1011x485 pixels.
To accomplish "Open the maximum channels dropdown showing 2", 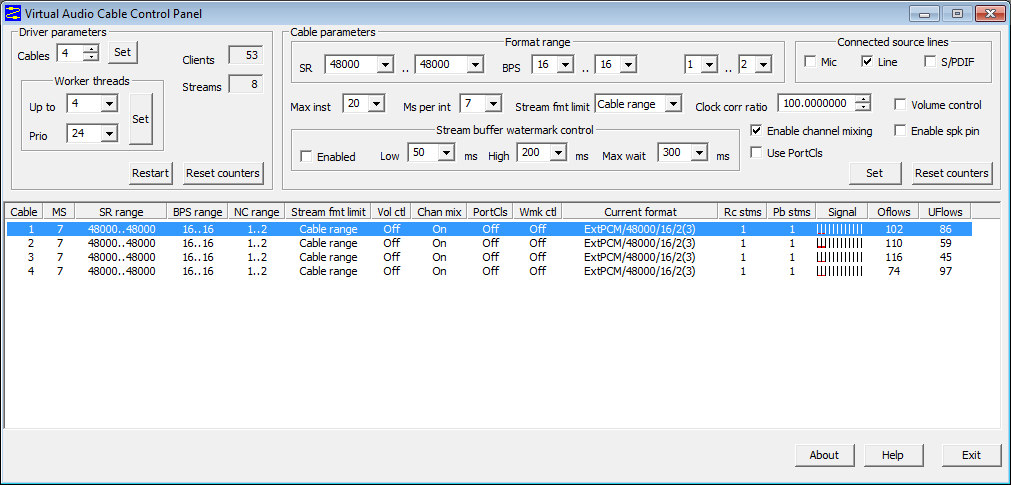I will click(763, 64).
